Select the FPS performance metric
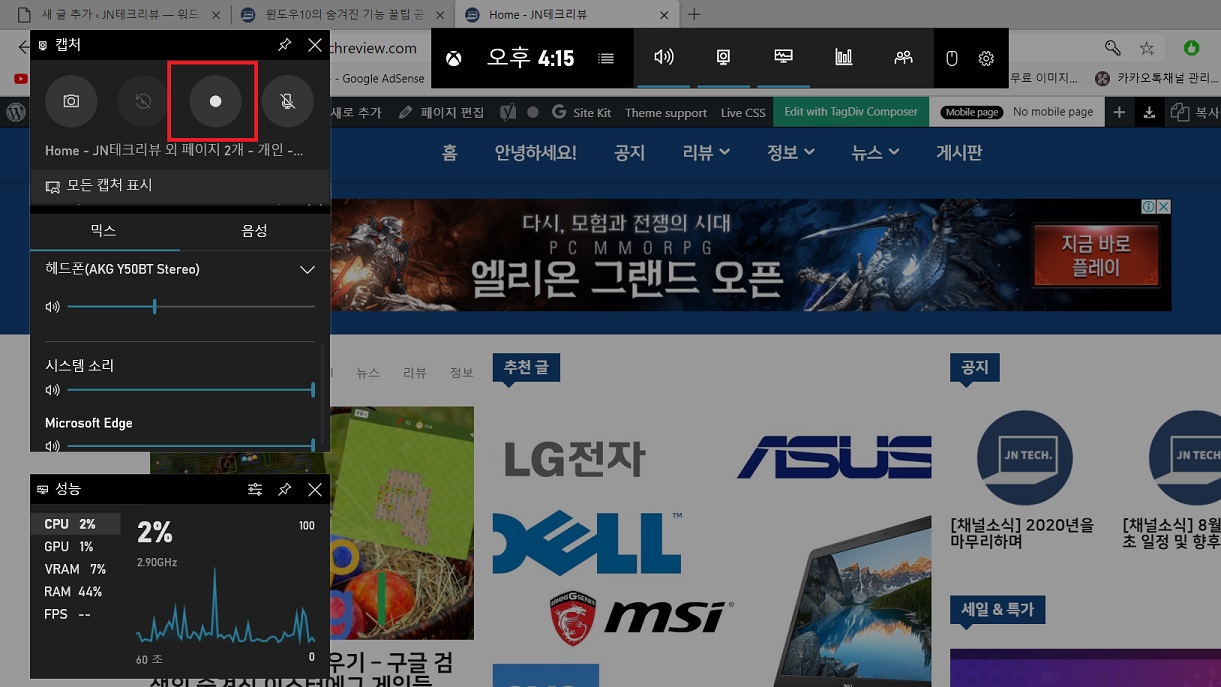Image resolution: width=1221 pixels, height=687 pixels. [x=75, y=614]
